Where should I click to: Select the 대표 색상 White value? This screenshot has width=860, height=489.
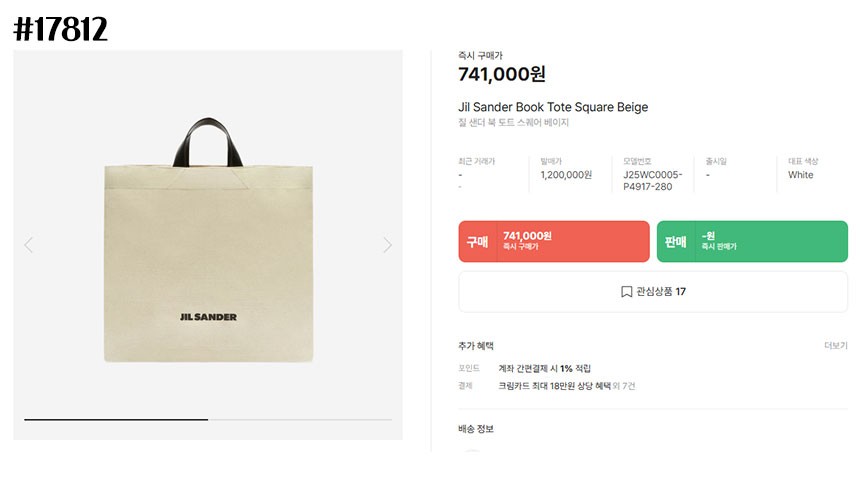click(x=800, y=175)
